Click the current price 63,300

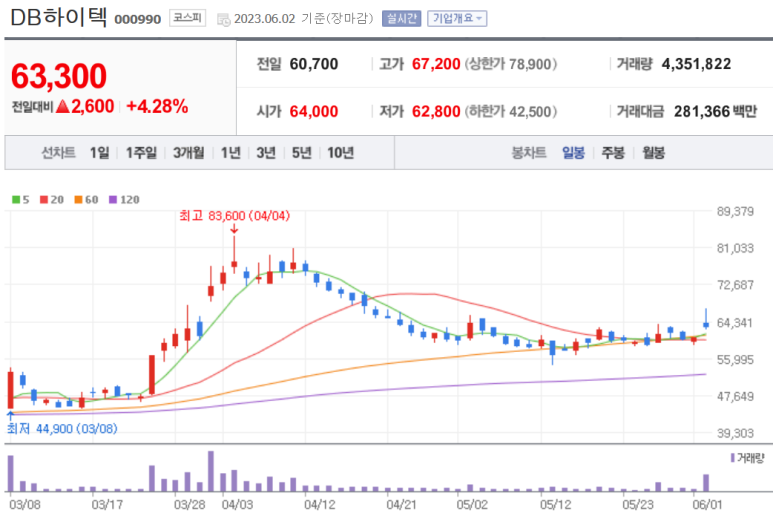click(x=59, y=76)
